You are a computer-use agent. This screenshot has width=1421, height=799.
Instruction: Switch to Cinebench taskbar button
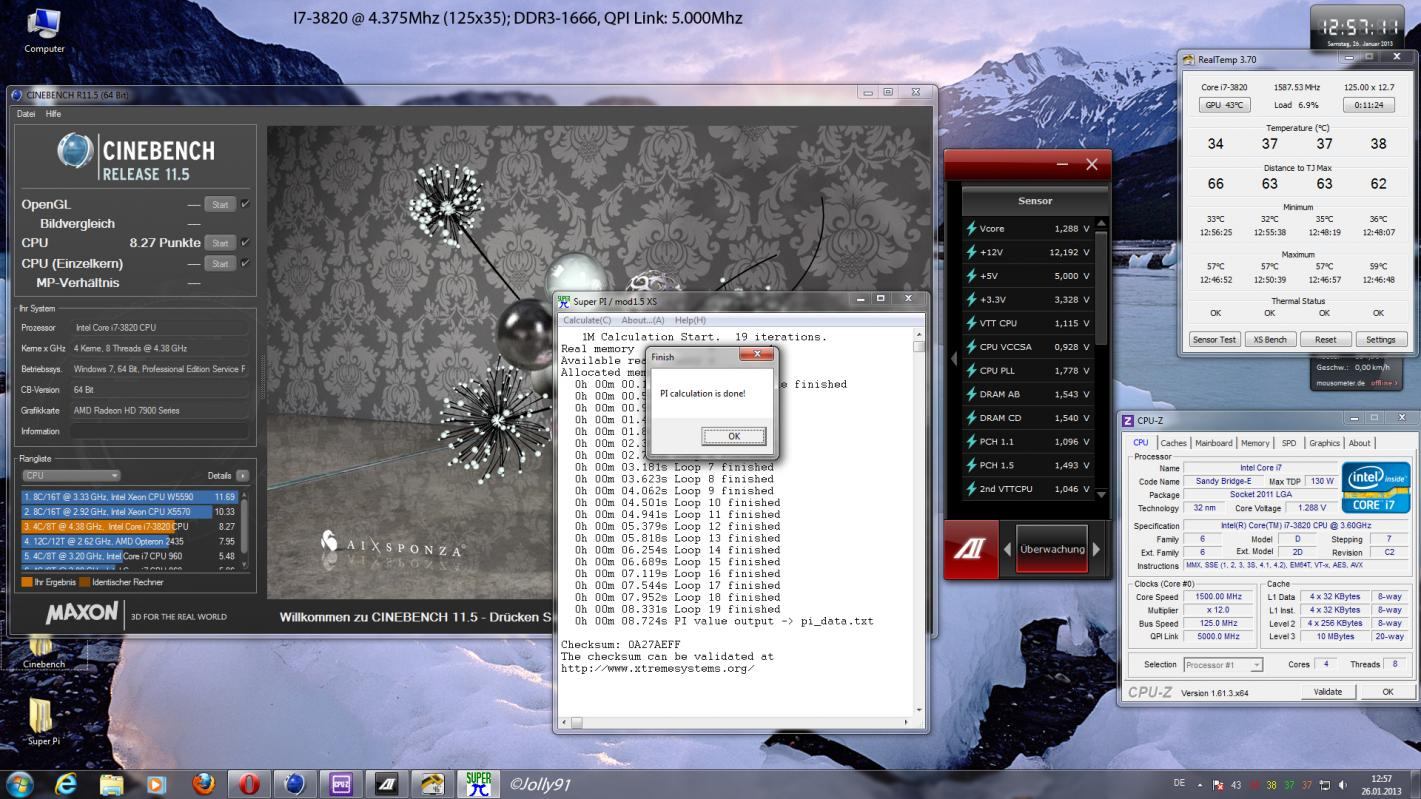tap(296, 784)
